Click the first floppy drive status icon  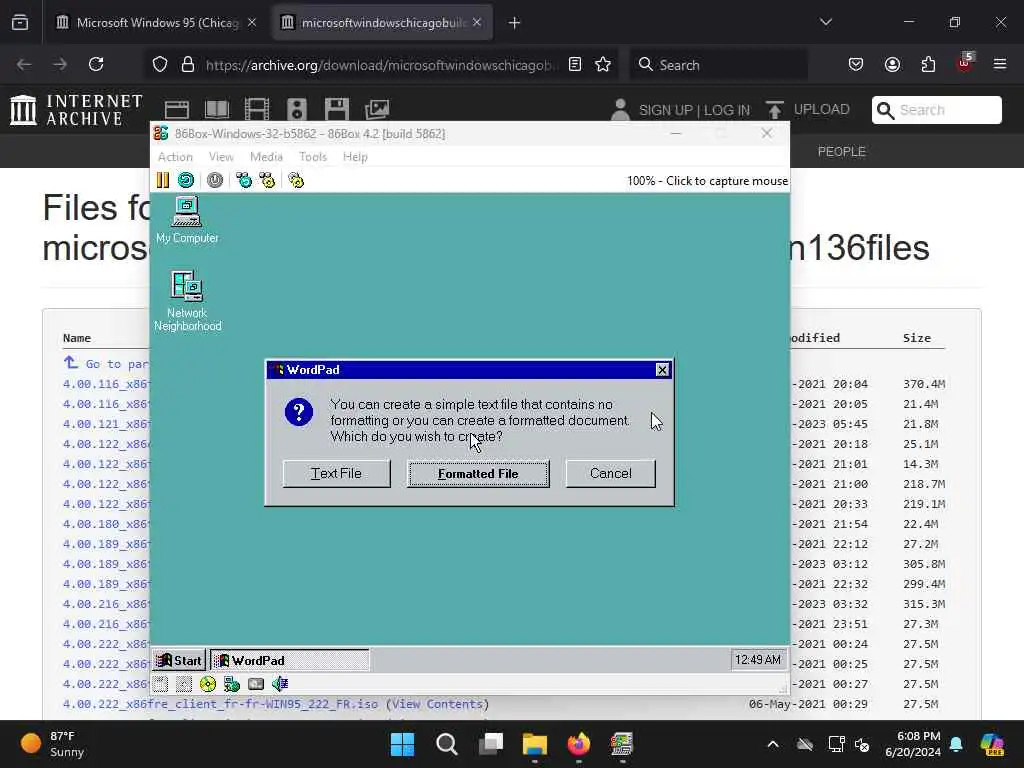click(161, 684)
